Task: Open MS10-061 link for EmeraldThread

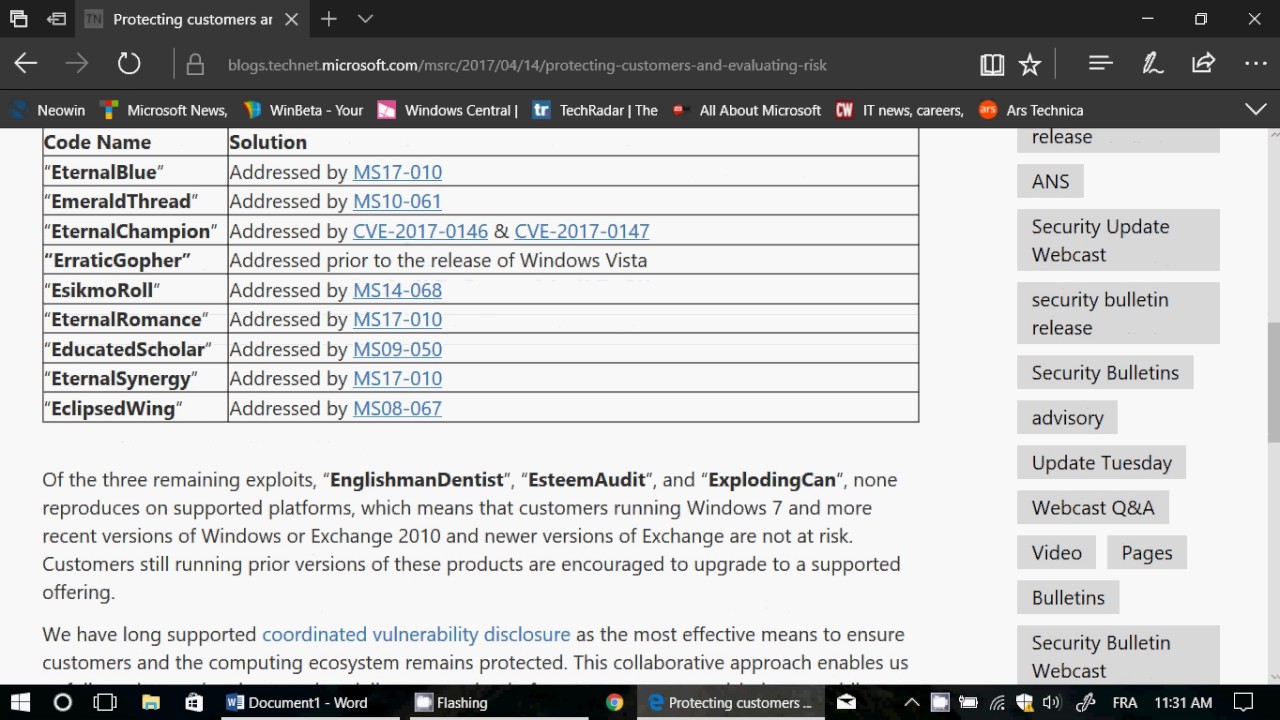Action: 397,201
